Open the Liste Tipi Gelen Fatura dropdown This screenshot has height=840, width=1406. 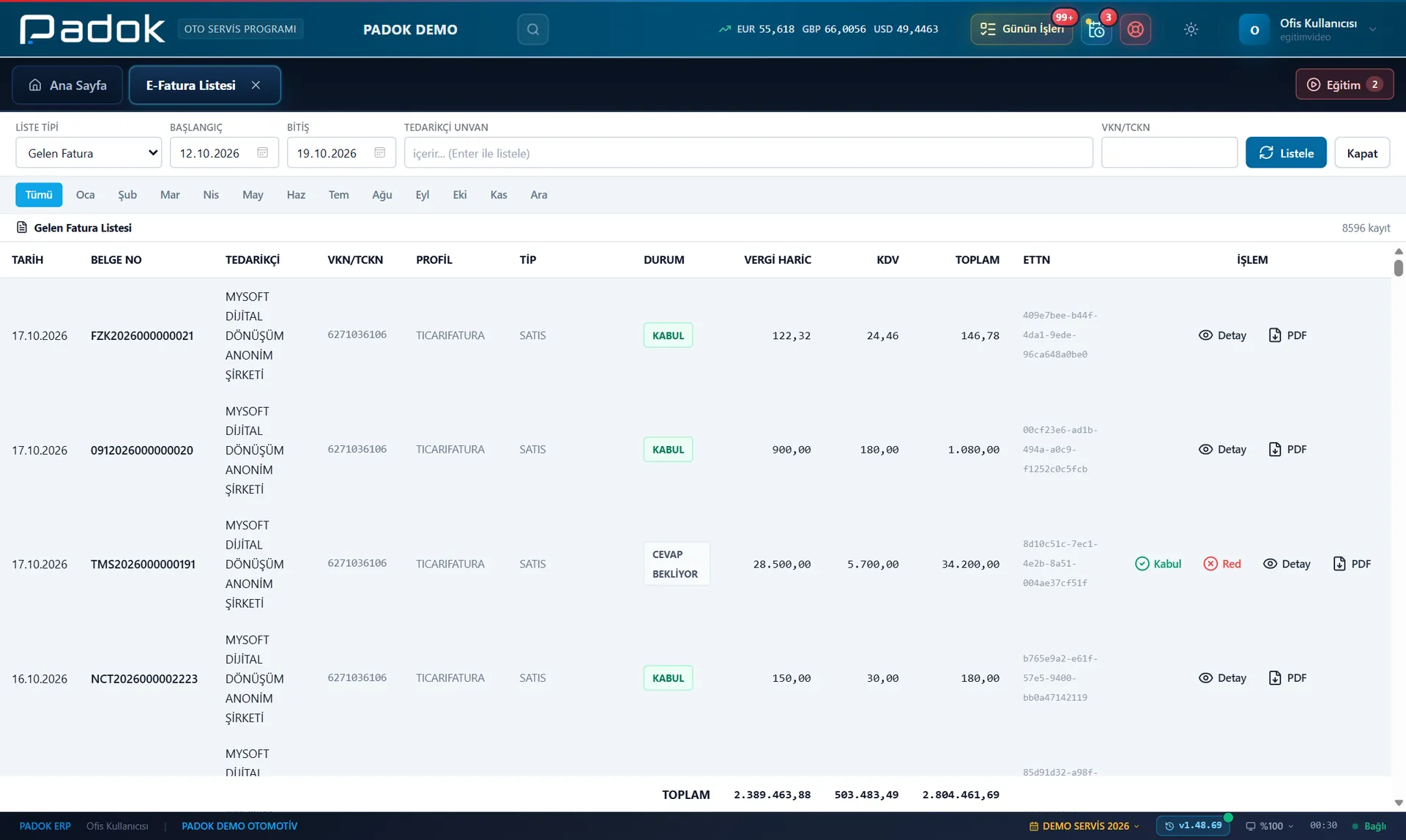pyautogui.click(x=89, y=153)
